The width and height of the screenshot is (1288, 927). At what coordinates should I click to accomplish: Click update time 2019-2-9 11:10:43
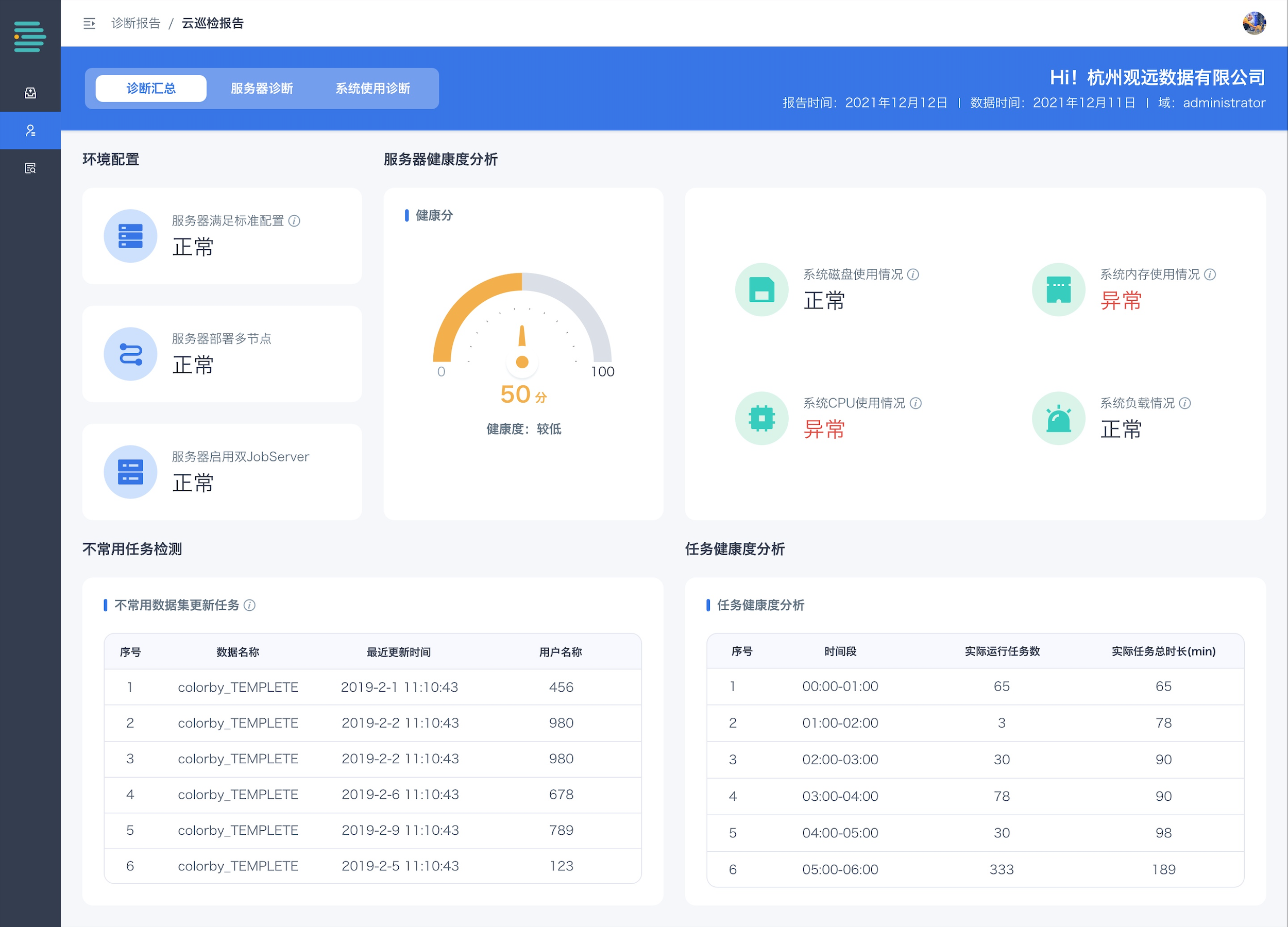400,831
